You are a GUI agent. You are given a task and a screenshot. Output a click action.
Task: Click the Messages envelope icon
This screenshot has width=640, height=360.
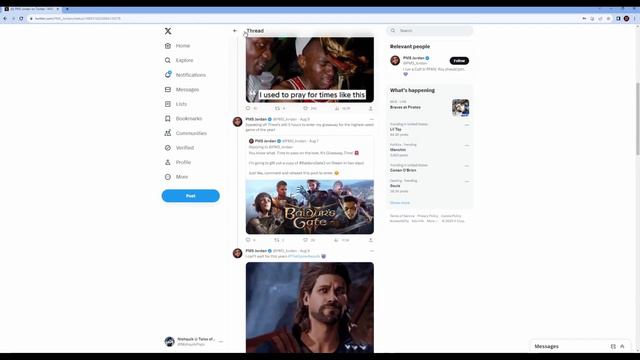(168, 89)
